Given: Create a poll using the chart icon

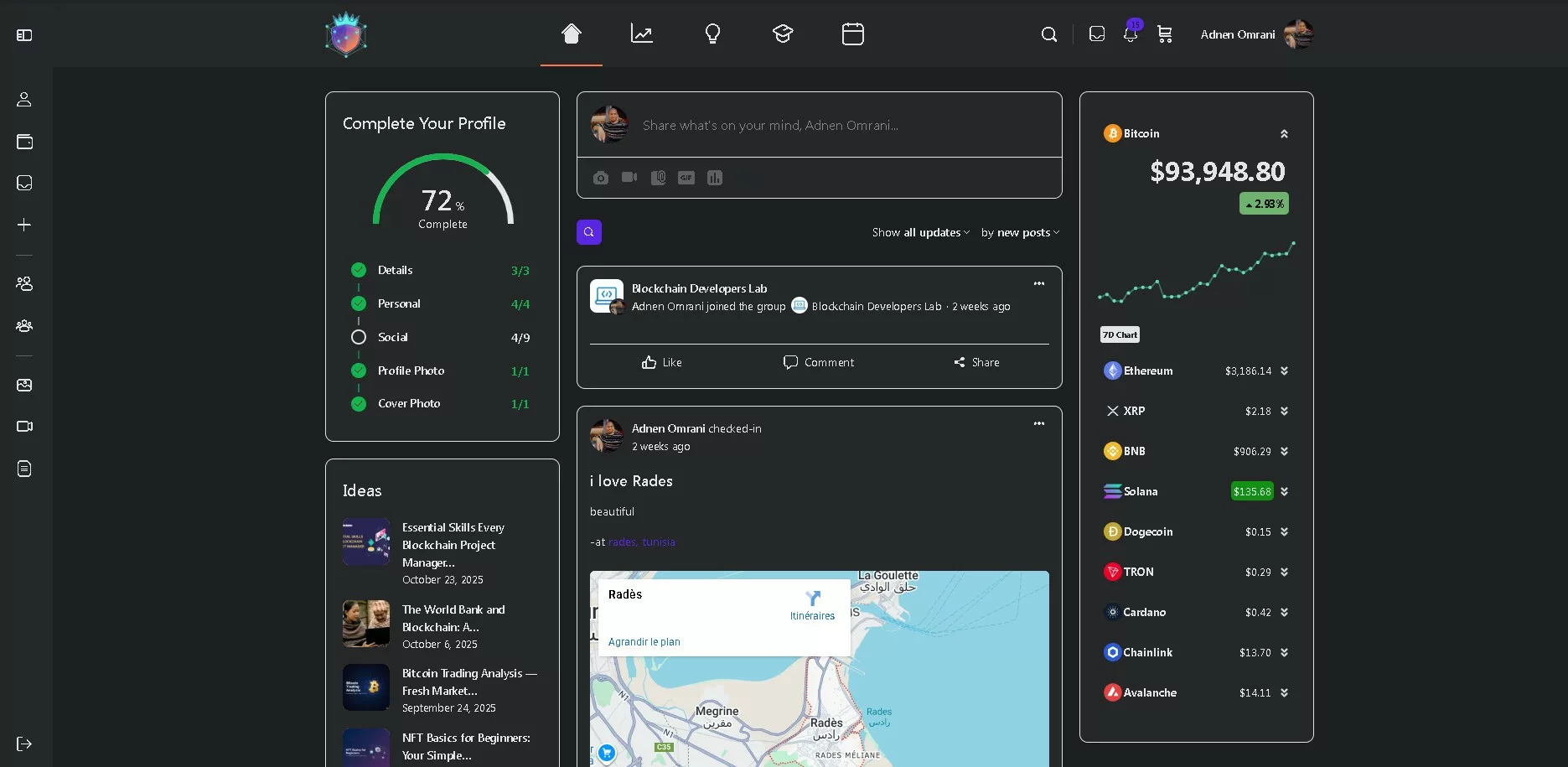Looking at the screenshot, I should [x=714, y=178].
